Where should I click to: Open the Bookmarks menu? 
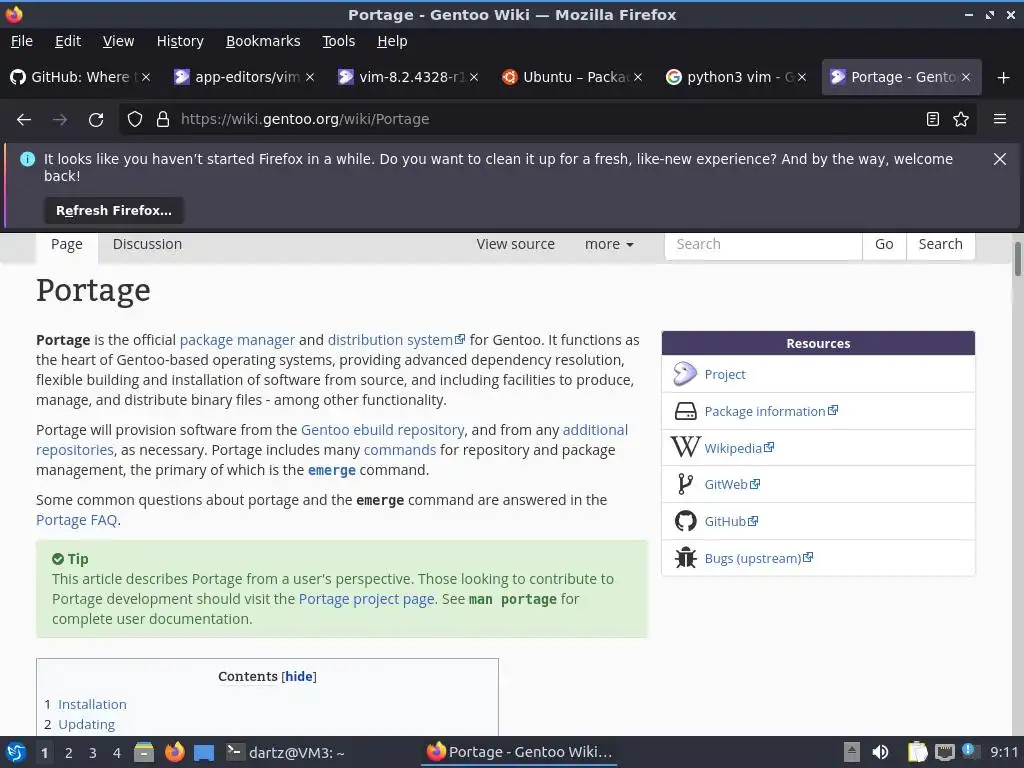coord(263,41)
